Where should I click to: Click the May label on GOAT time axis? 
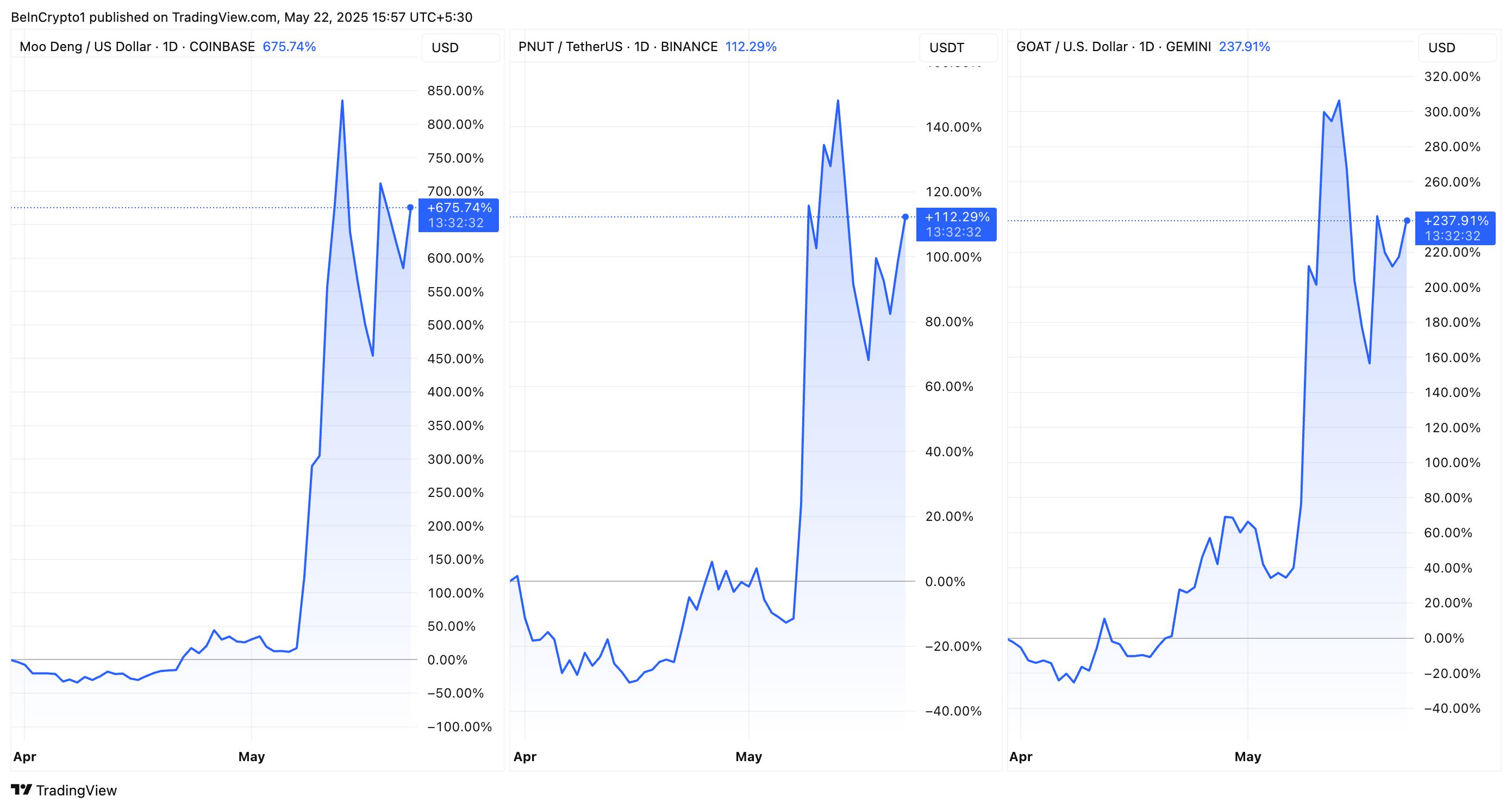(1247, 757)
